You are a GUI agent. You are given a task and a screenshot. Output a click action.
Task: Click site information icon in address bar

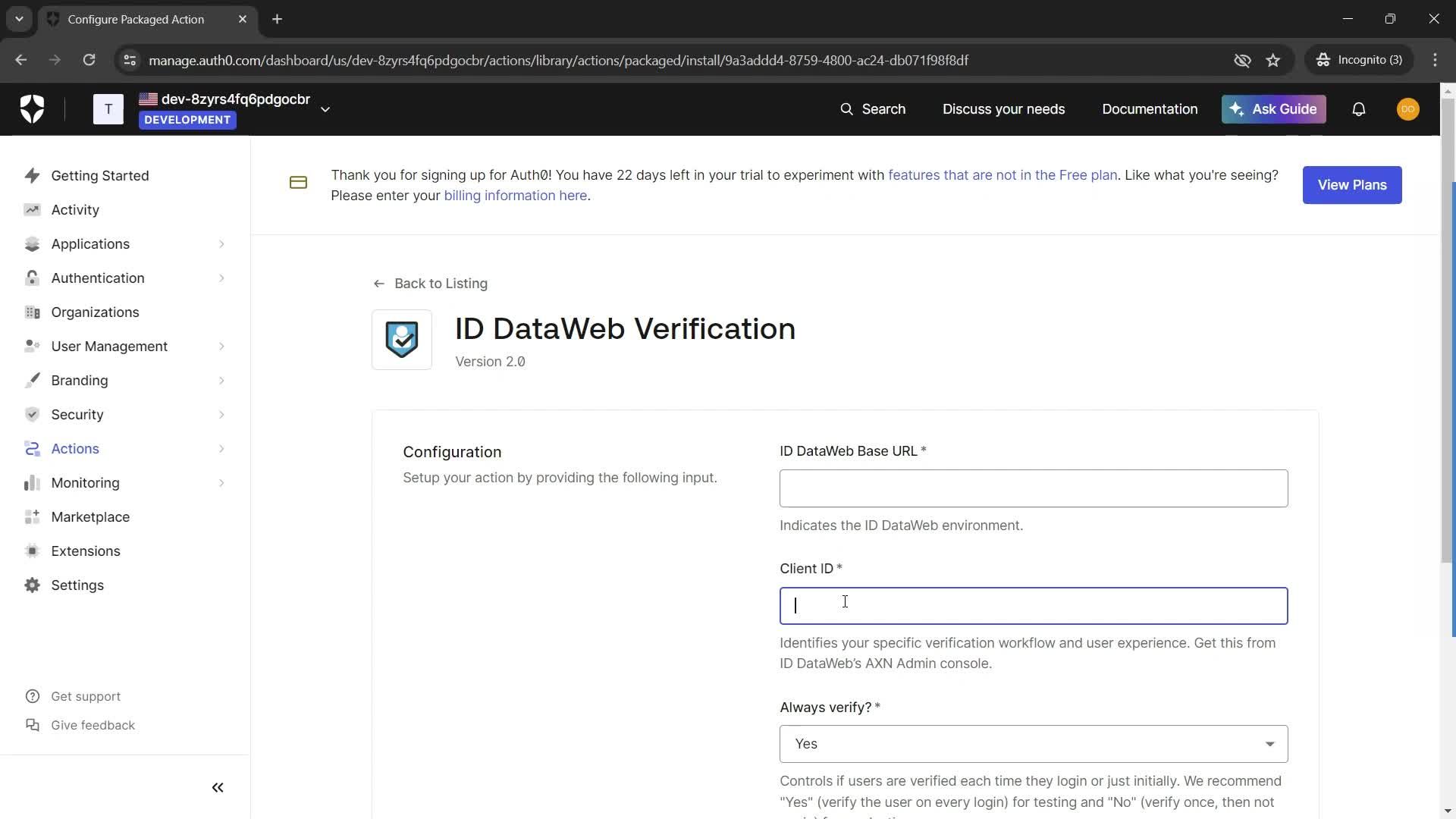(x=130, y=60)
